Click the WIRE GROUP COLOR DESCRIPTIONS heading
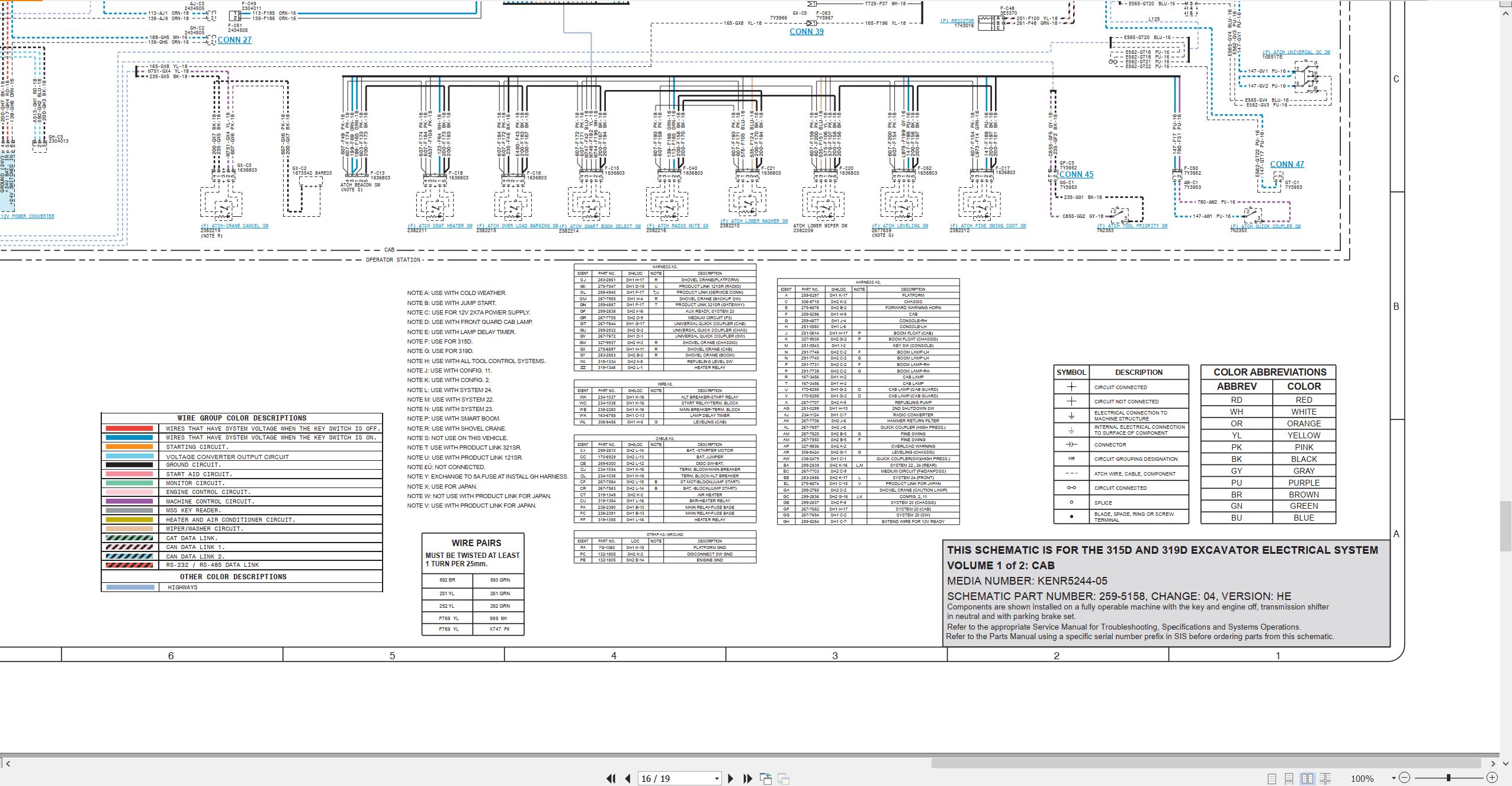Viewport: 1512px width, 786px height. click(242, 418)
